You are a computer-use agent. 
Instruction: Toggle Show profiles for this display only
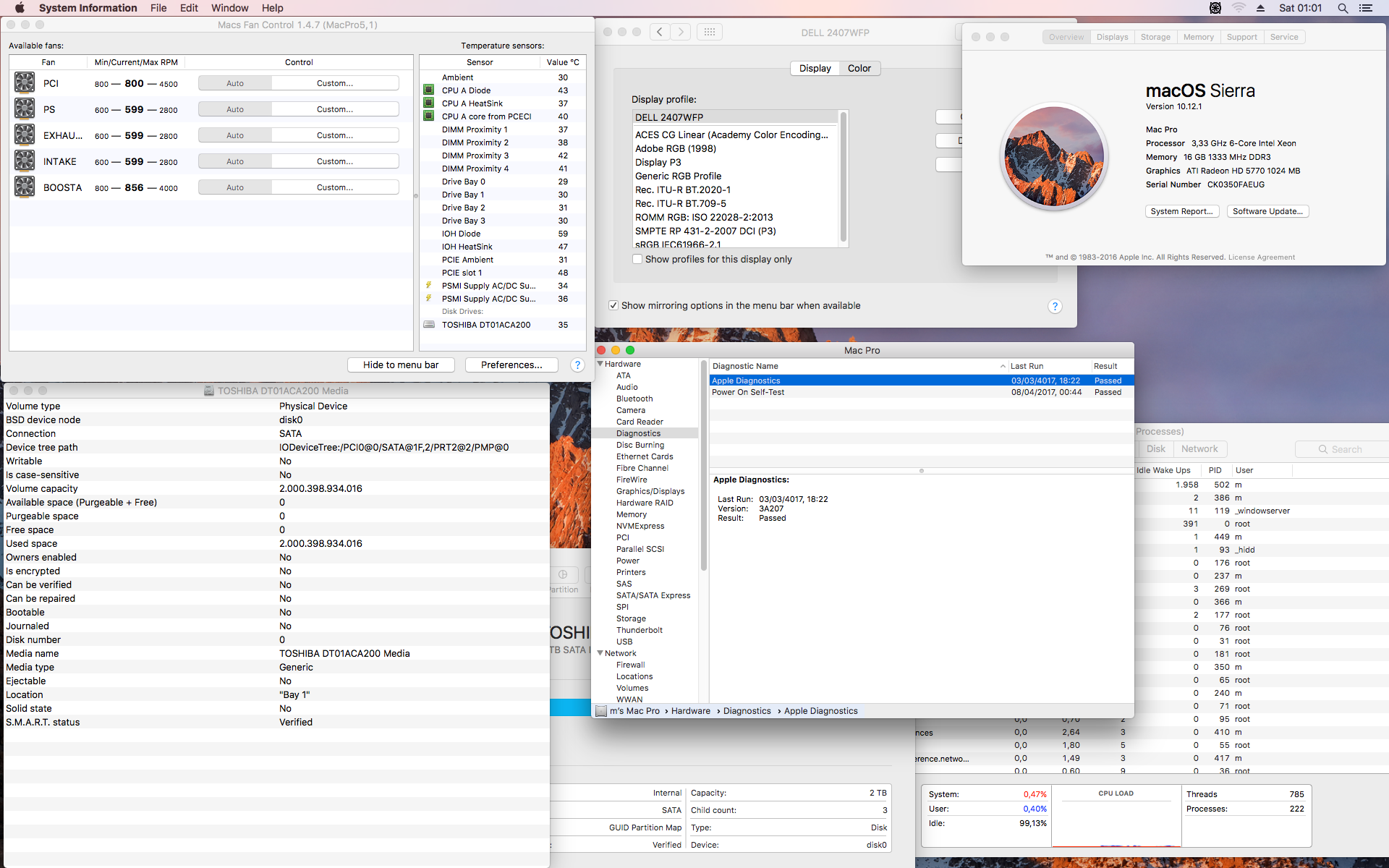[x=637, y=259]
